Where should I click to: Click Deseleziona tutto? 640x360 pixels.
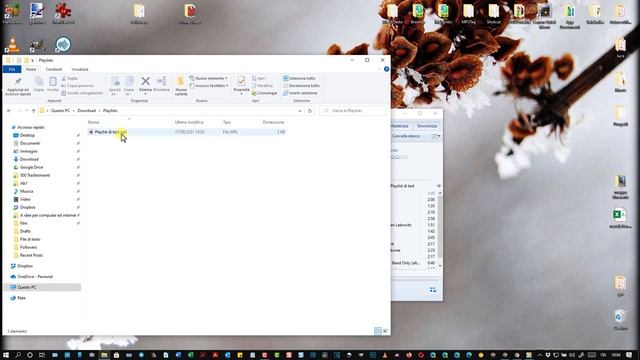(301, 86)
